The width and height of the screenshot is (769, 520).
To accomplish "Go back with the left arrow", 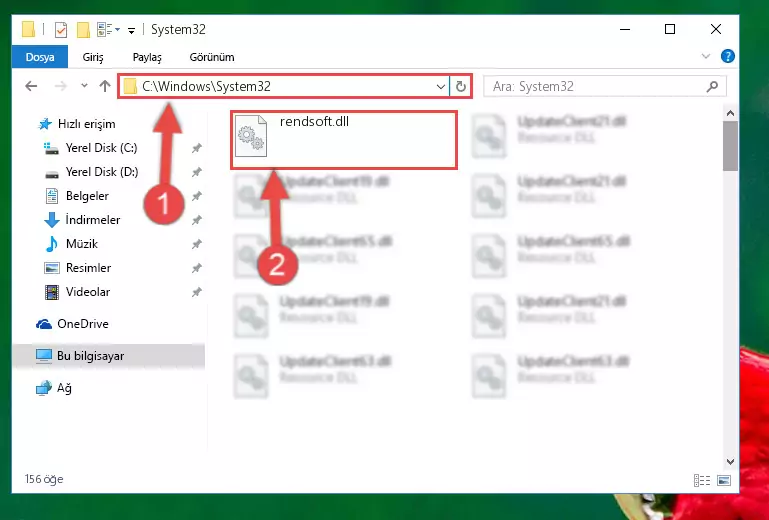I will 31,86.
